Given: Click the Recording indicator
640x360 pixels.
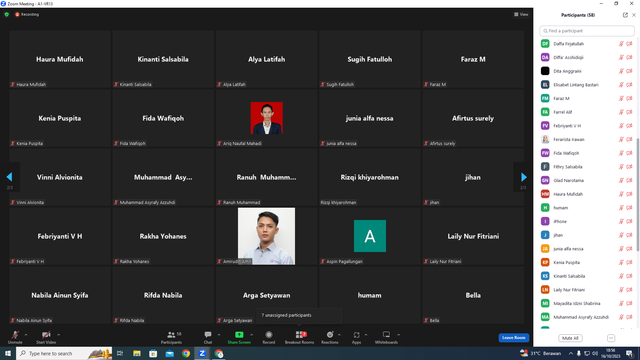Looking at the screenshot, I should pos(27,14).
